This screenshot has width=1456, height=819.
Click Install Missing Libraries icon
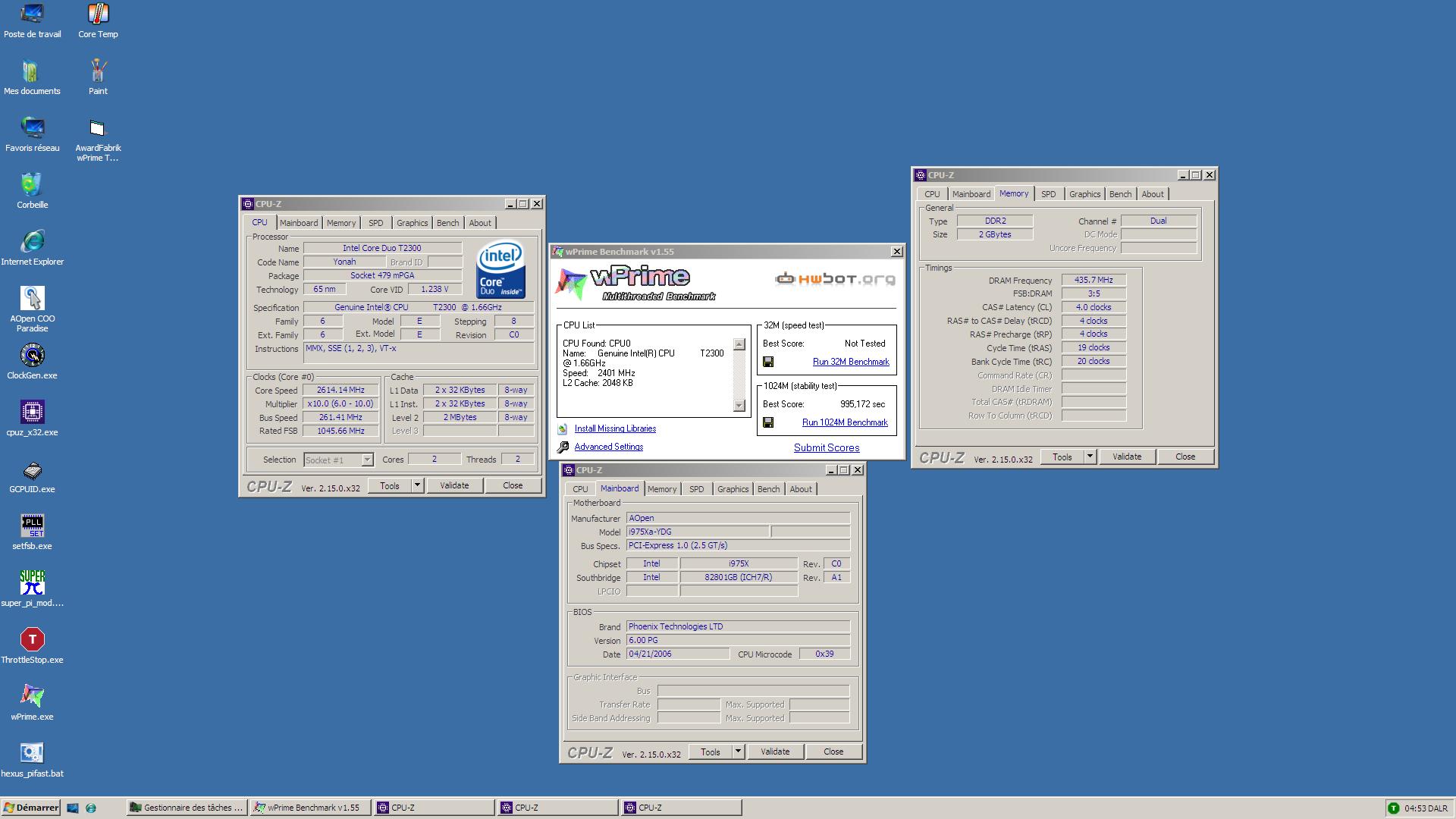563,429
